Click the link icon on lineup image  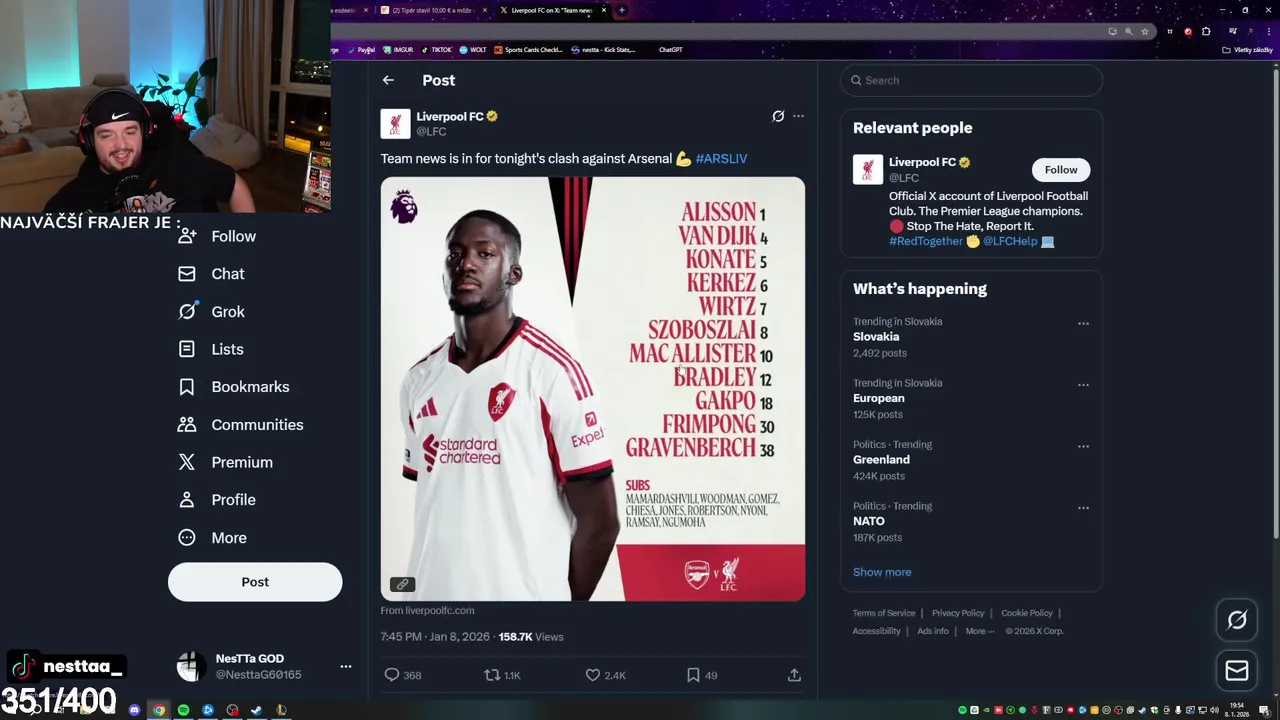[402, 584]
